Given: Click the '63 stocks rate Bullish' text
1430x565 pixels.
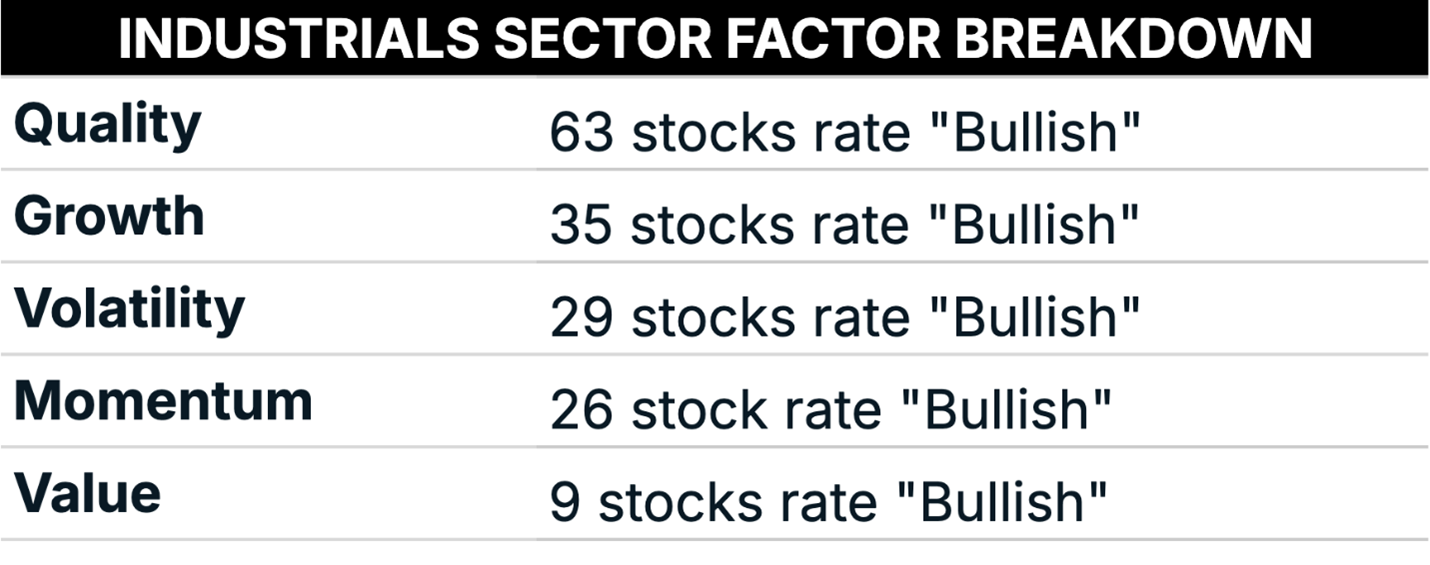Looking at the screenshot, I should coord(846,133).
